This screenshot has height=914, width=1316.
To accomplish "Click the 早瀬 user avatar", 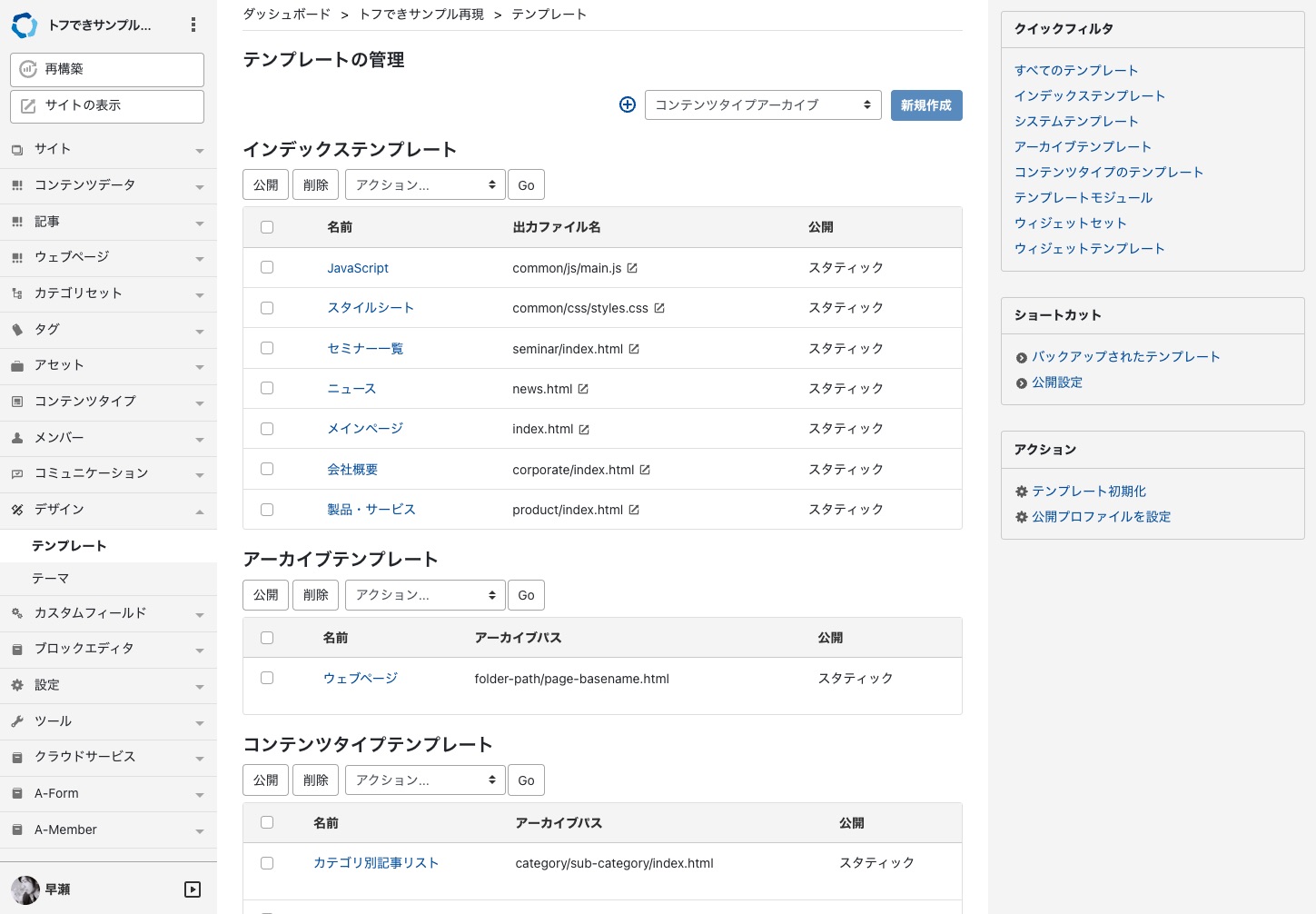I will (x=25, y=889).
